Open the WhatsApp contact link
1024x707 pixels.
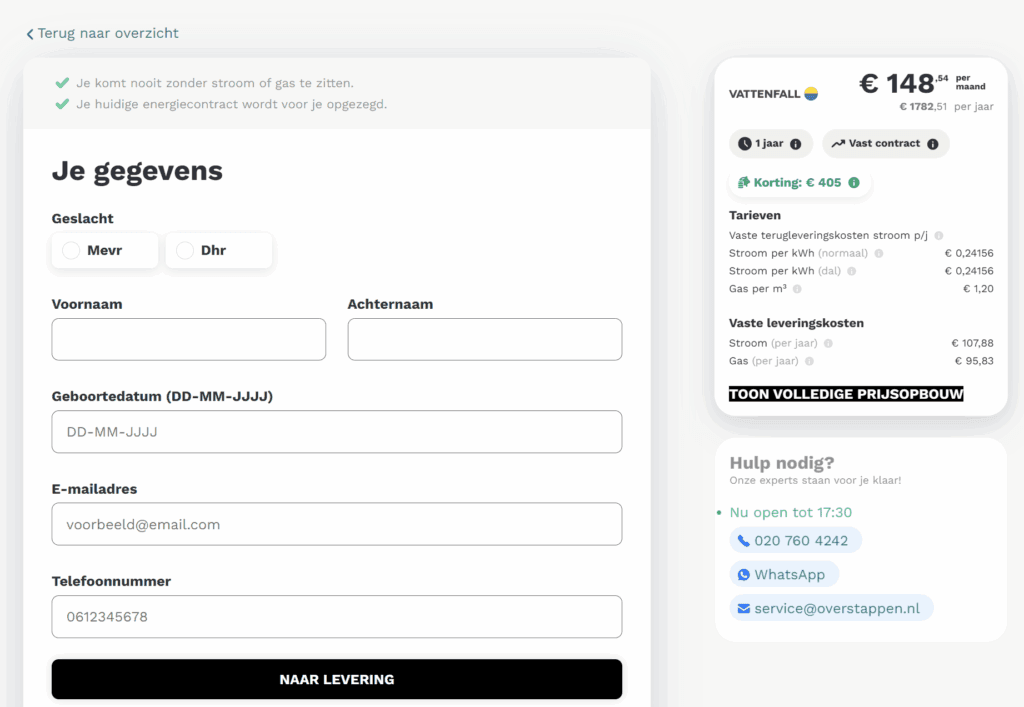783,574
